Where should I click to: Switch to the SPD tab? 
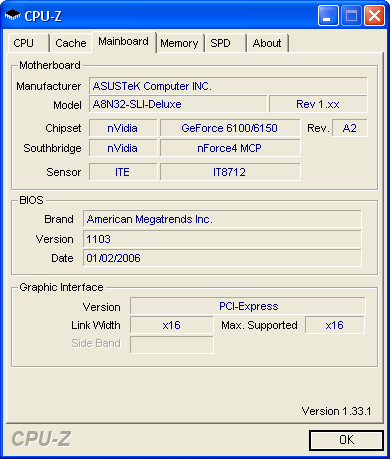tap(225, 43)
